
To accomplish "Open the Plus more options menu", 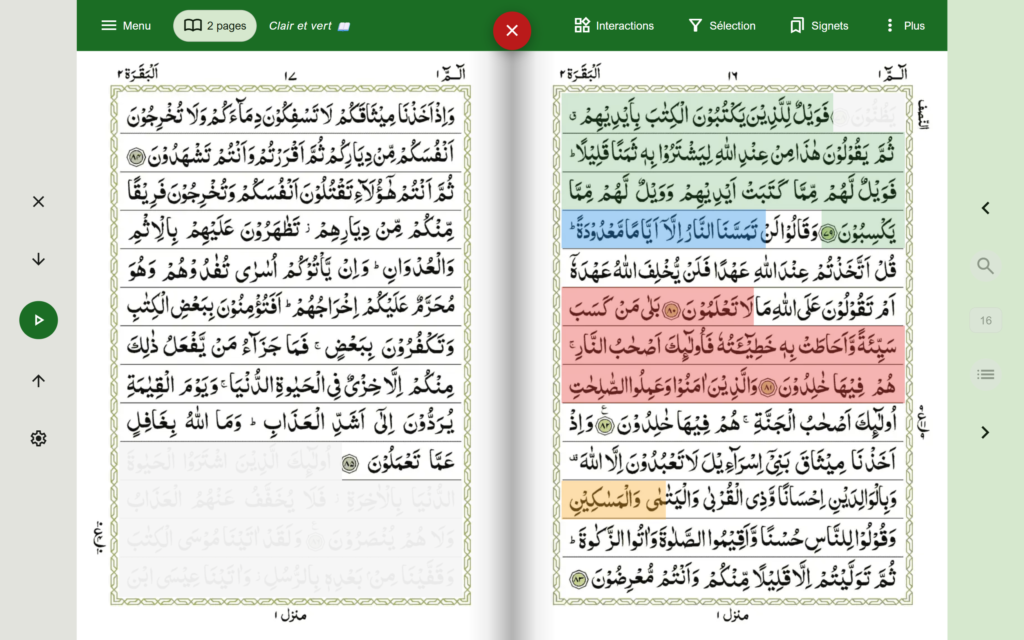I will pyautogui.click(x=905, y=25).
